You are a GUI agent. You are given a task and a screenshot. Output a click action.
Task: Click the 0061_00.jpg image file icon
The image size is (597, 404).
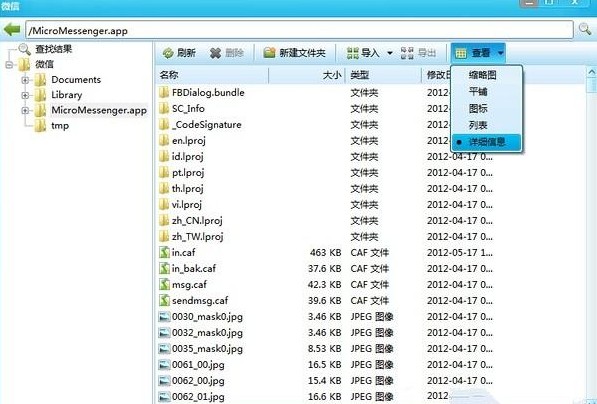click(164, 365)
